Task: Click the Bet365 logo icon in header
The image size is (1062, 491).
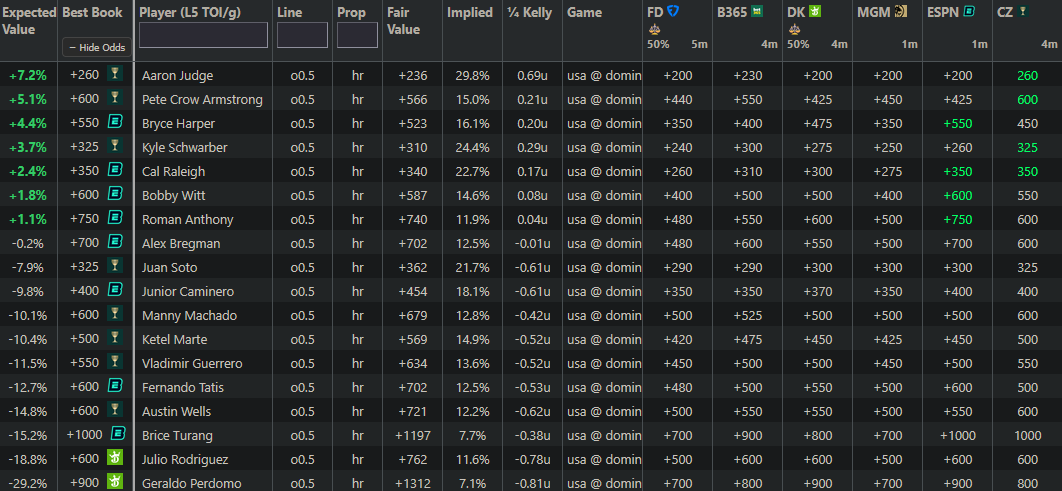Action: pos(757,12)
